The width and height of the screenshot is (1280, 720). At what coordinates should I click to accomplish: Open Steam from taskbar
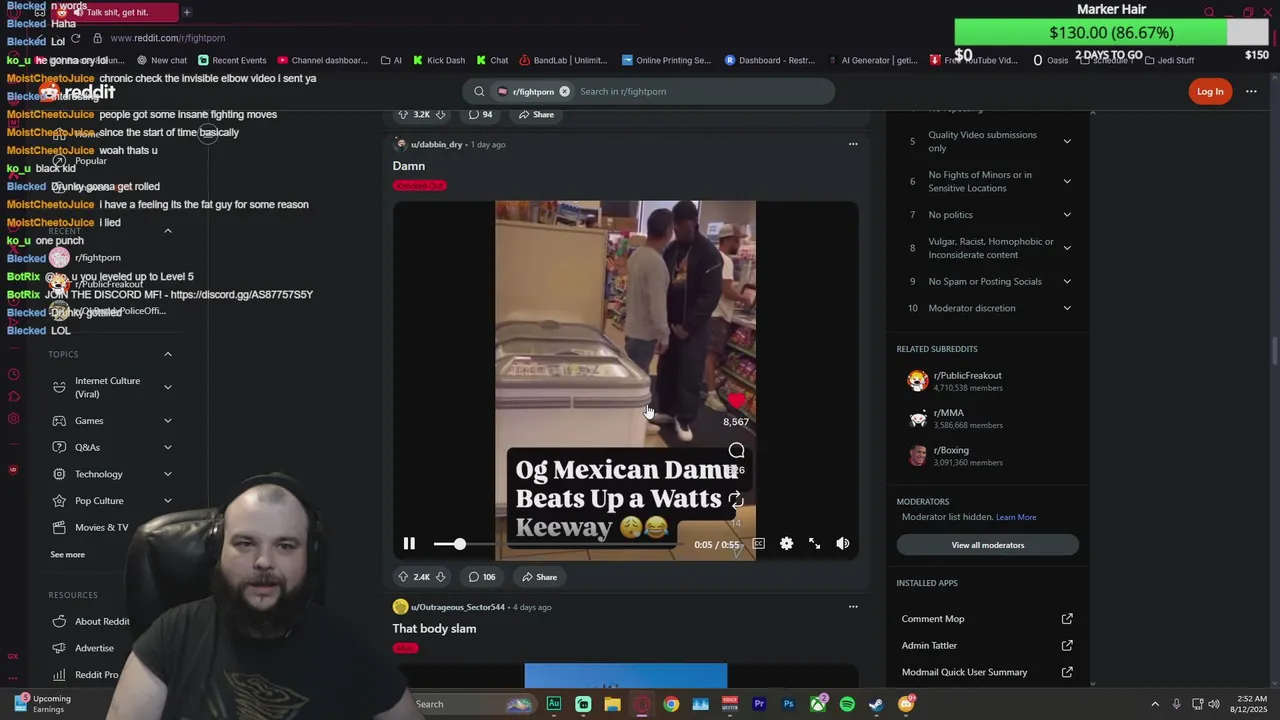pyautogui.click(x=877, y=704)
